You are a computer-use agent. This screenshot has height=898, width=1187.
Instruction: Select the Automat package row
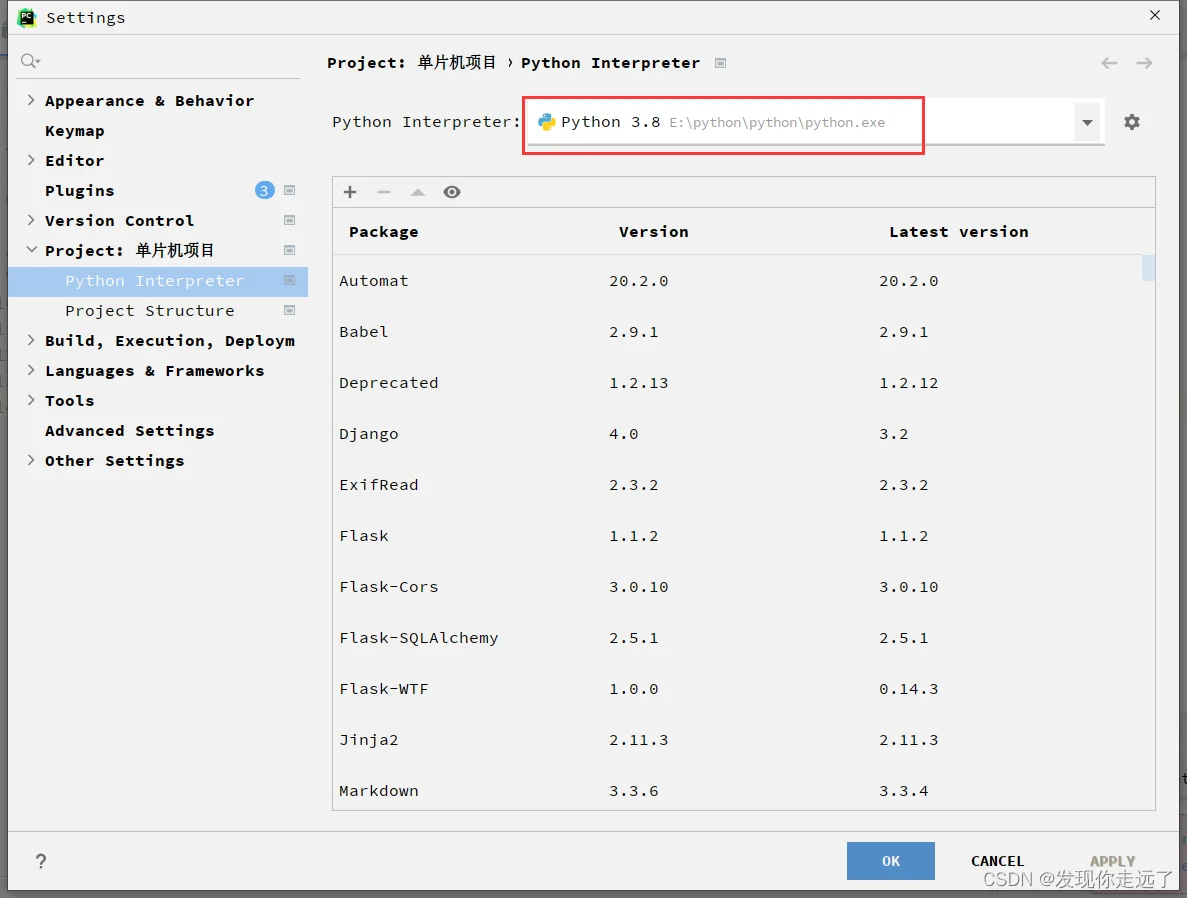737,281
